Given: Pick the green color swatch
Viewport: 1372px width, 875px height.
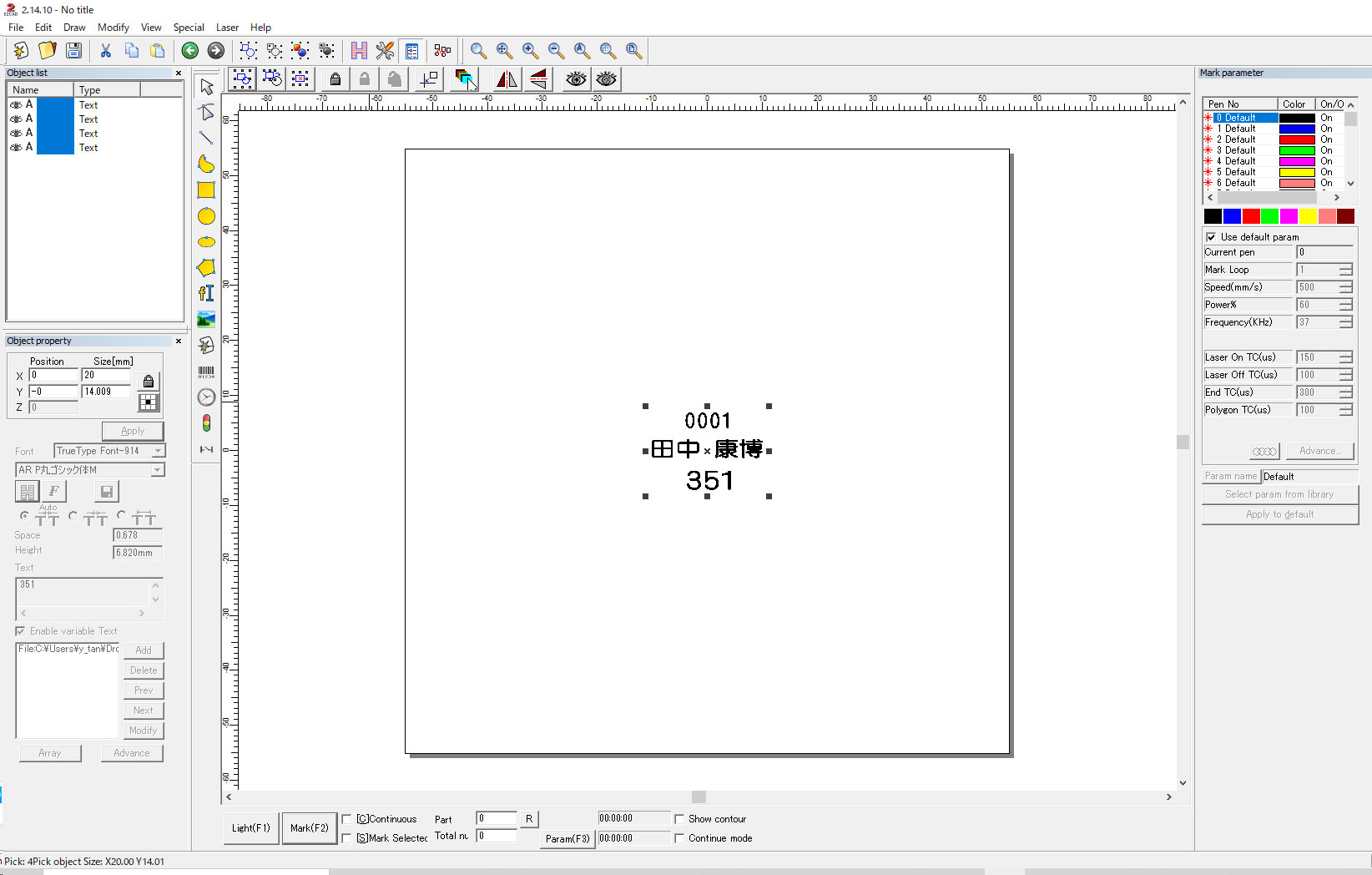Looking at the screenshot, I should click(x=1269, y=216).
